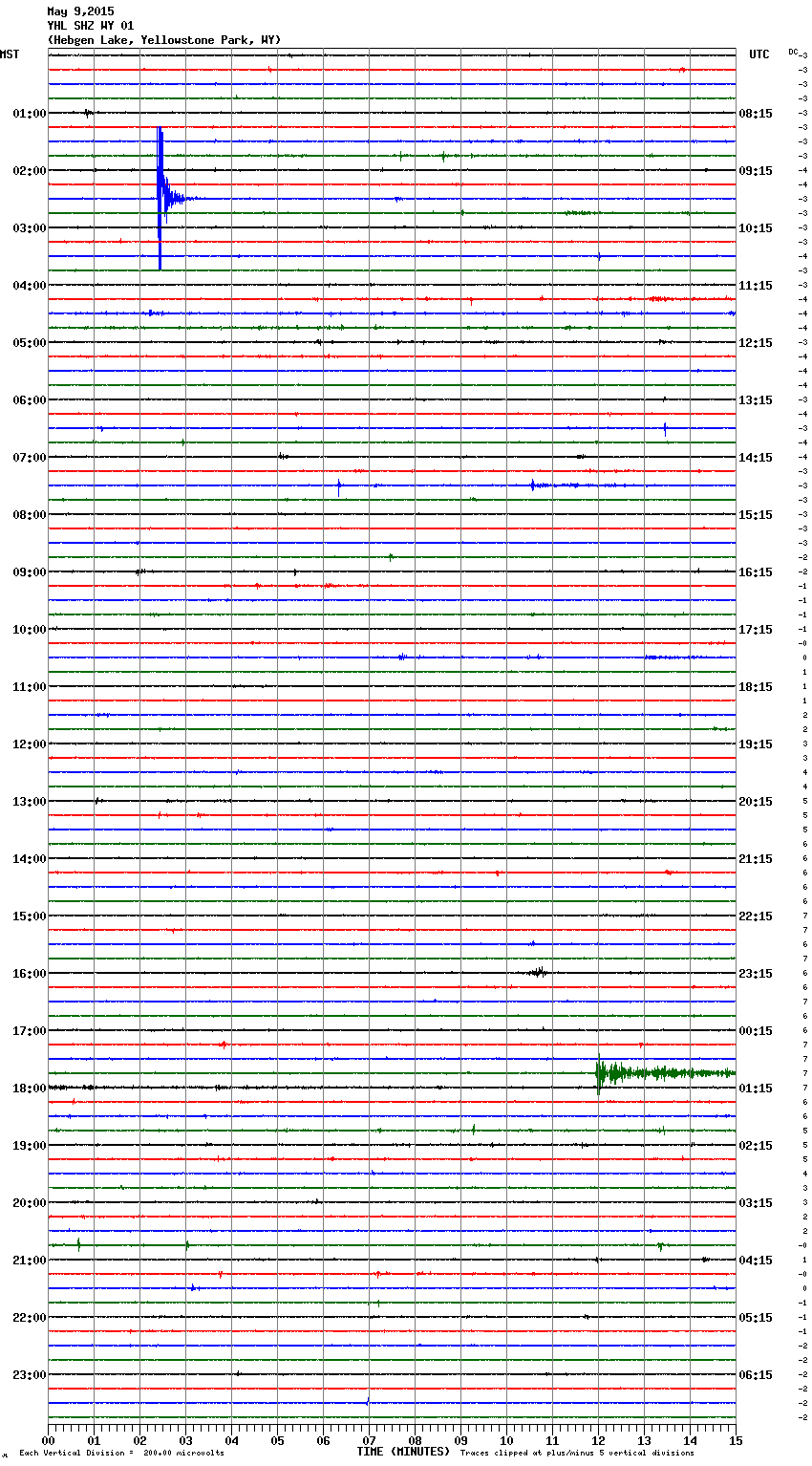812x1466 pixels.
Task: Click the 09:15 UTC time label
Action: (756, 171)
